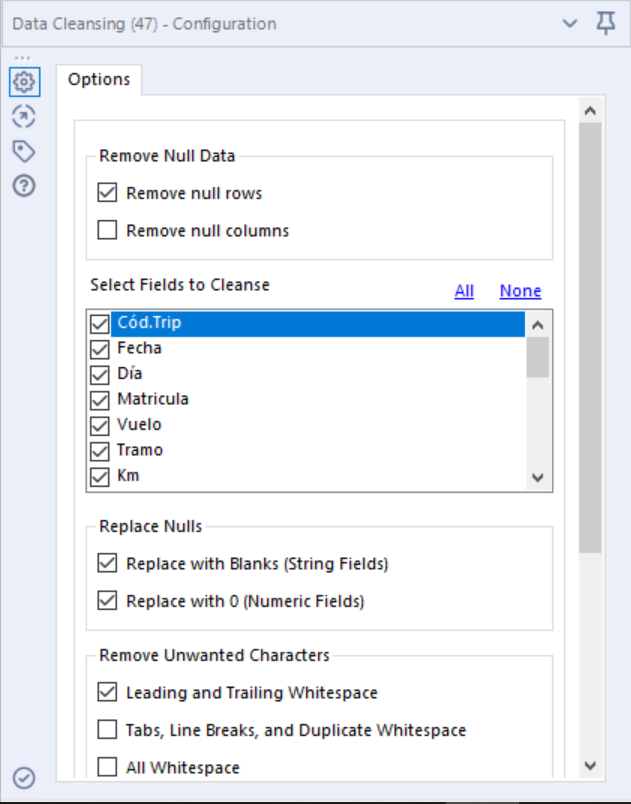Enable Remove null columns
The image size is (631, 804).
point(108,231)
